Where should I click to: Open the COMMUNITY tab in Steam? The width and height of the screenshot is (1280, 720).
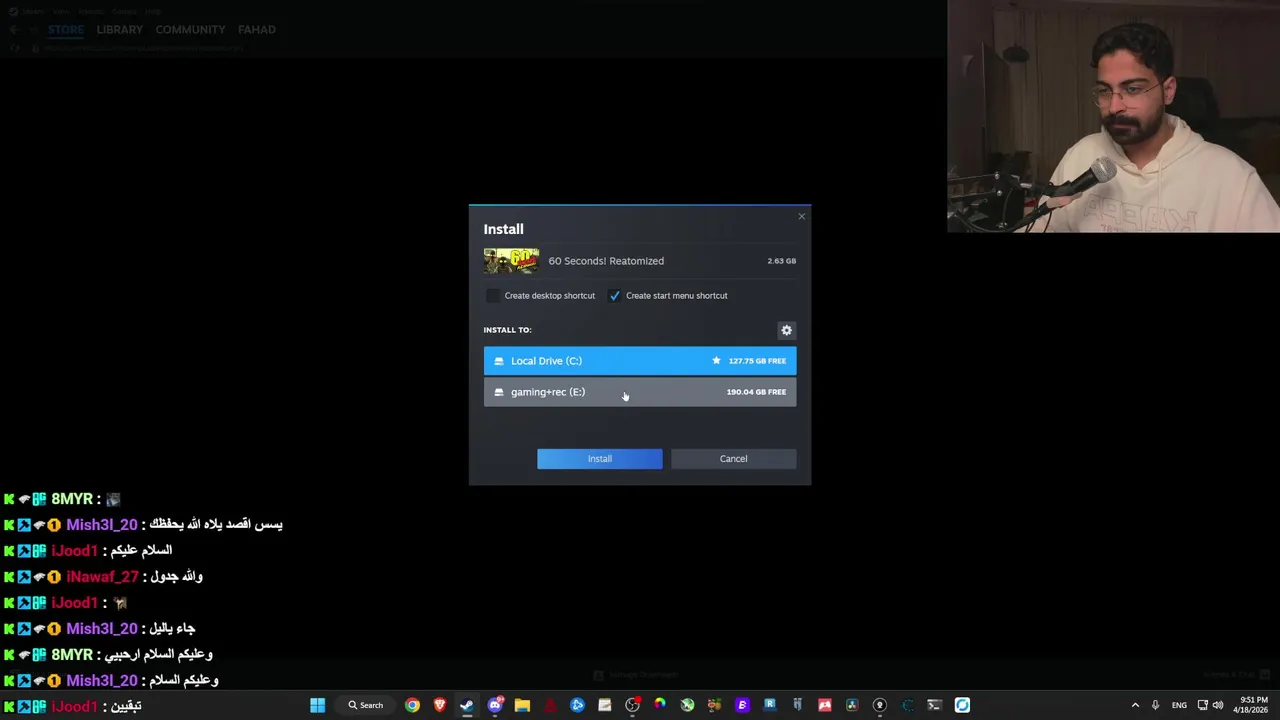coord(190,30)
